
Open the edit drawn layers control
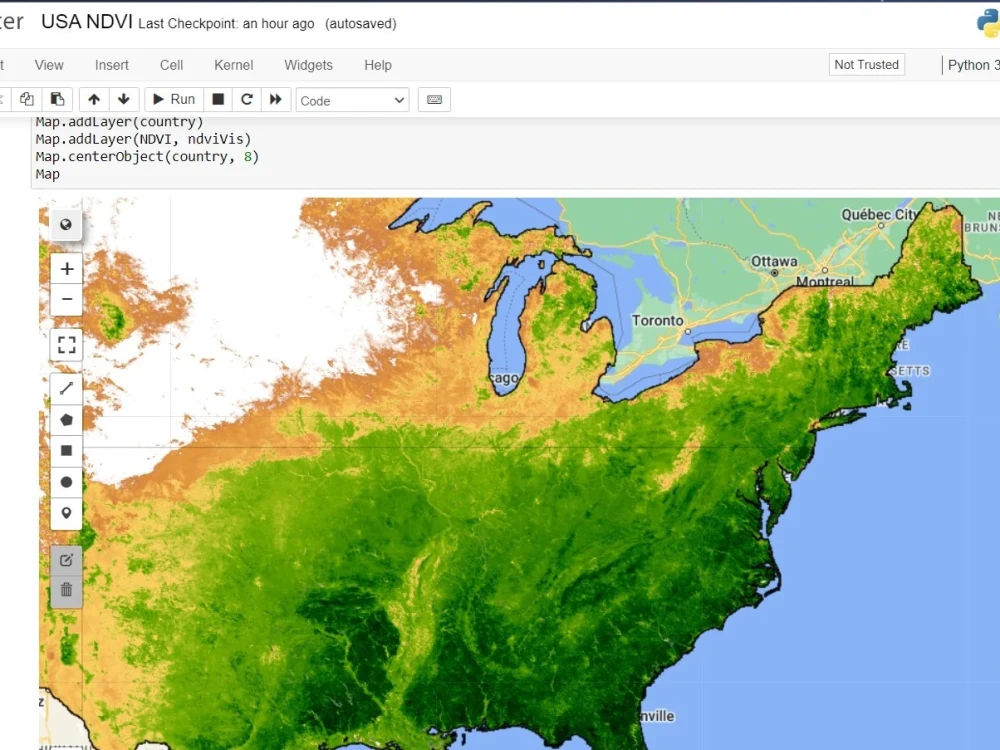(x=66, y=560)
